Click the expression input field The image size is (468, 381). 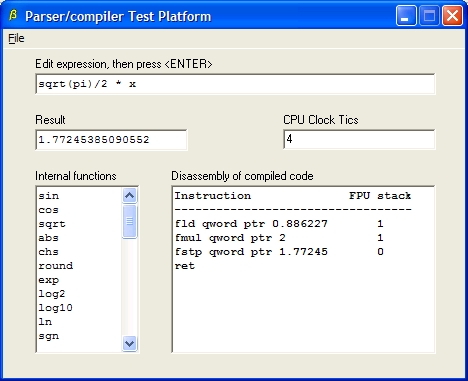235,84
